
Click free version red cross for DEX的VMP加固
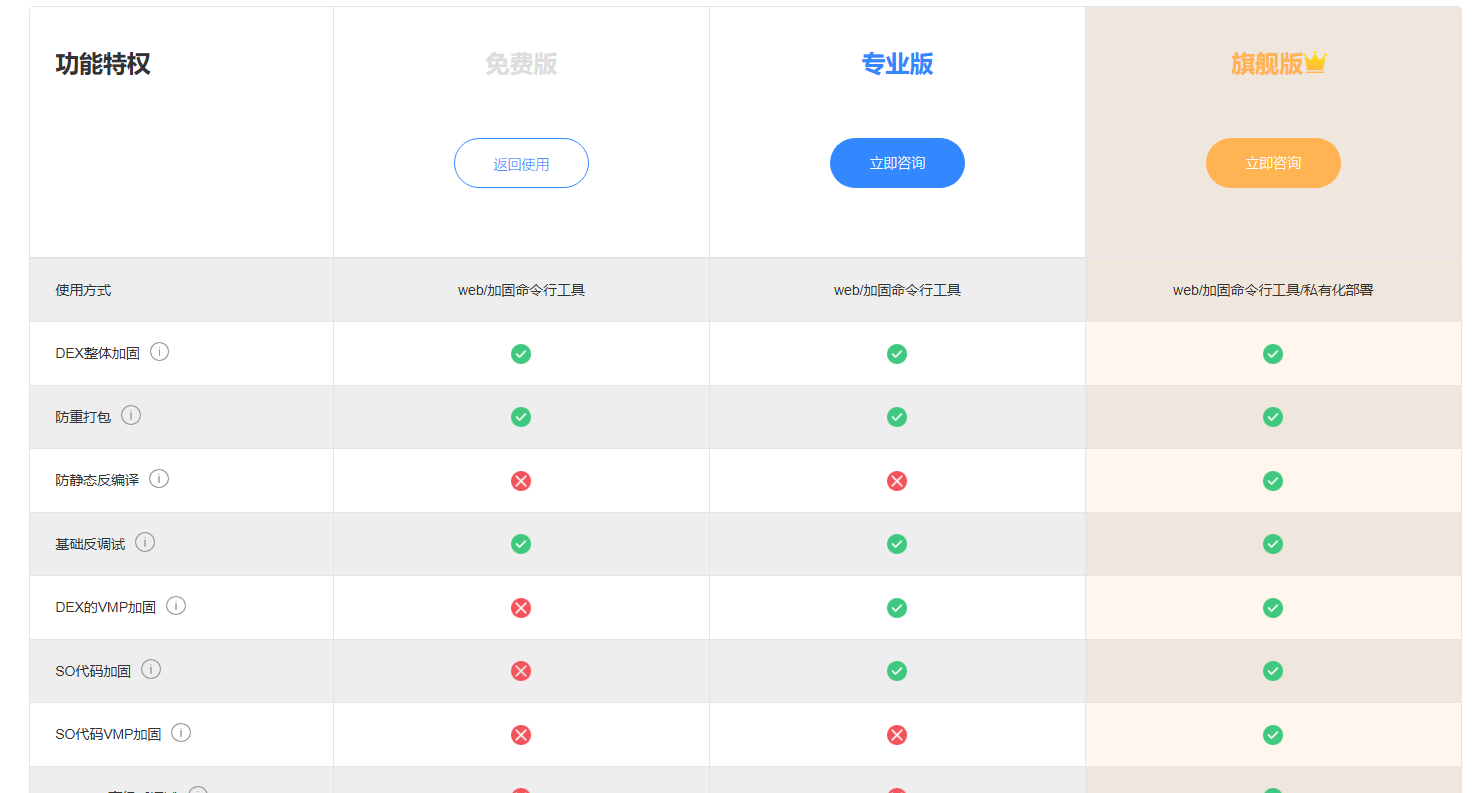(x=521, y=608)
